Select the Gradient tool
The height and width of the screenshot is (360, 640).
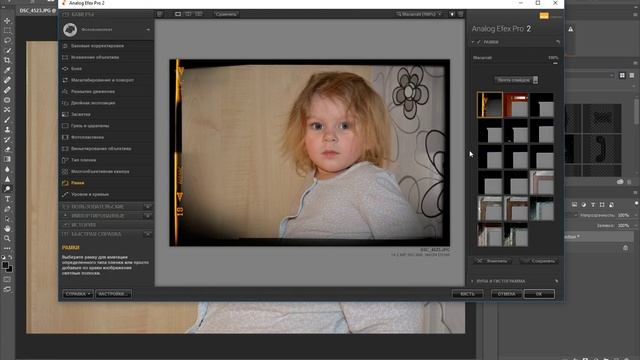point(7,159)
